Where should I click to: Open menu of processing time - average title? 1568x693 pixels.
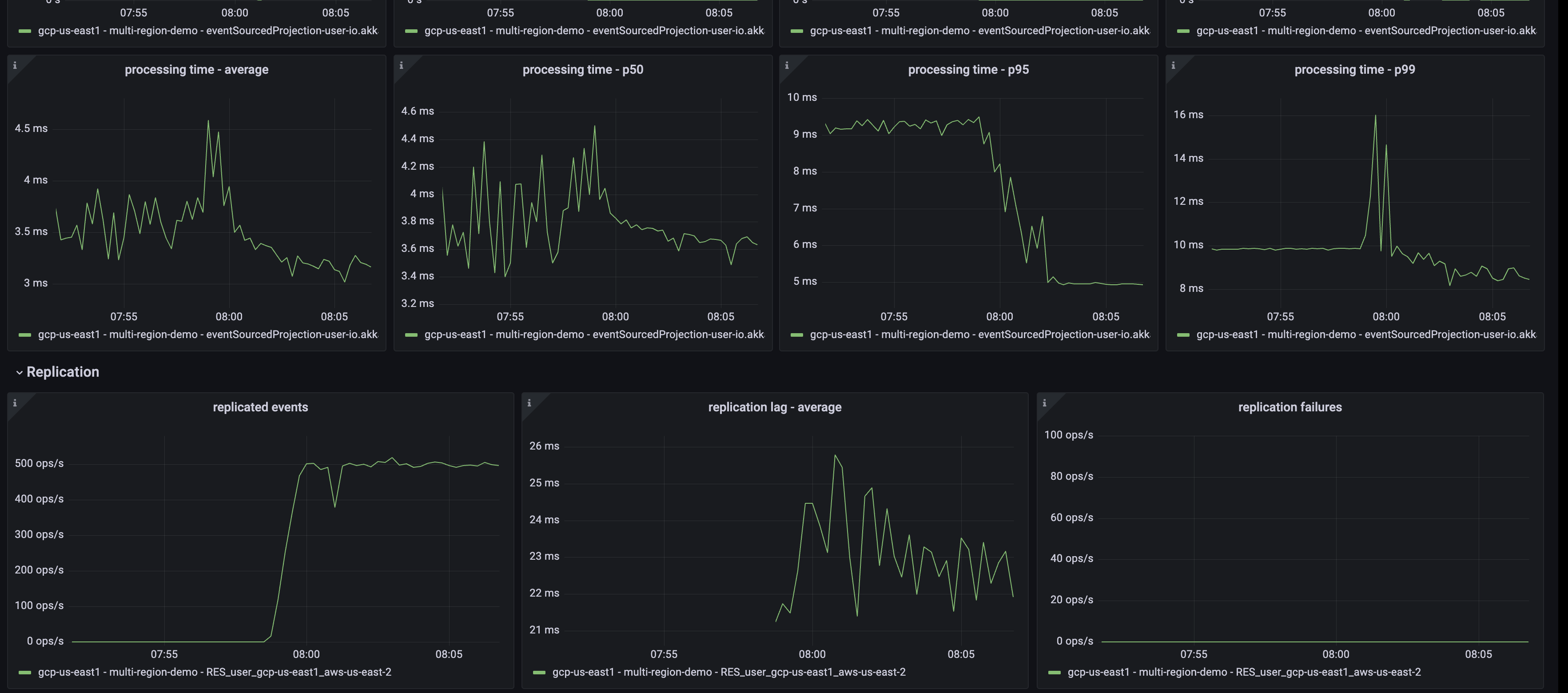point(197,69)
